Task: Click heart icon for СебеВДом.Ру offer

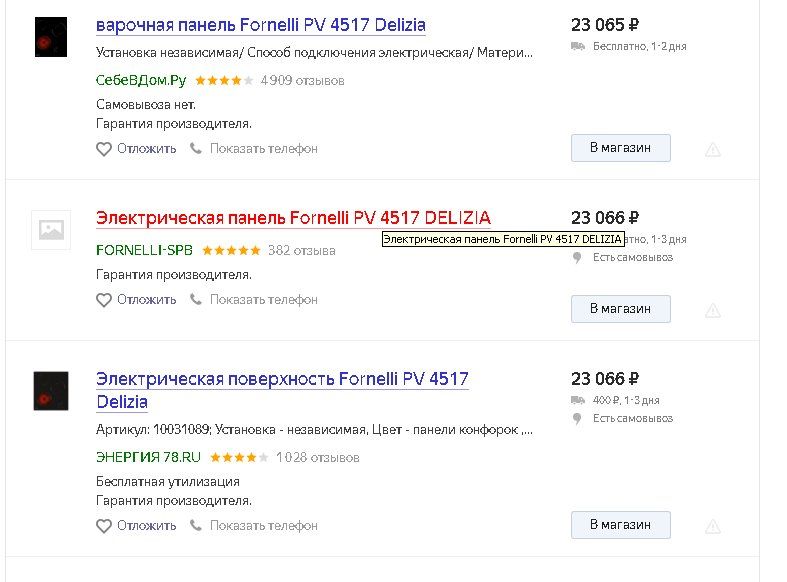Action: 104,149
